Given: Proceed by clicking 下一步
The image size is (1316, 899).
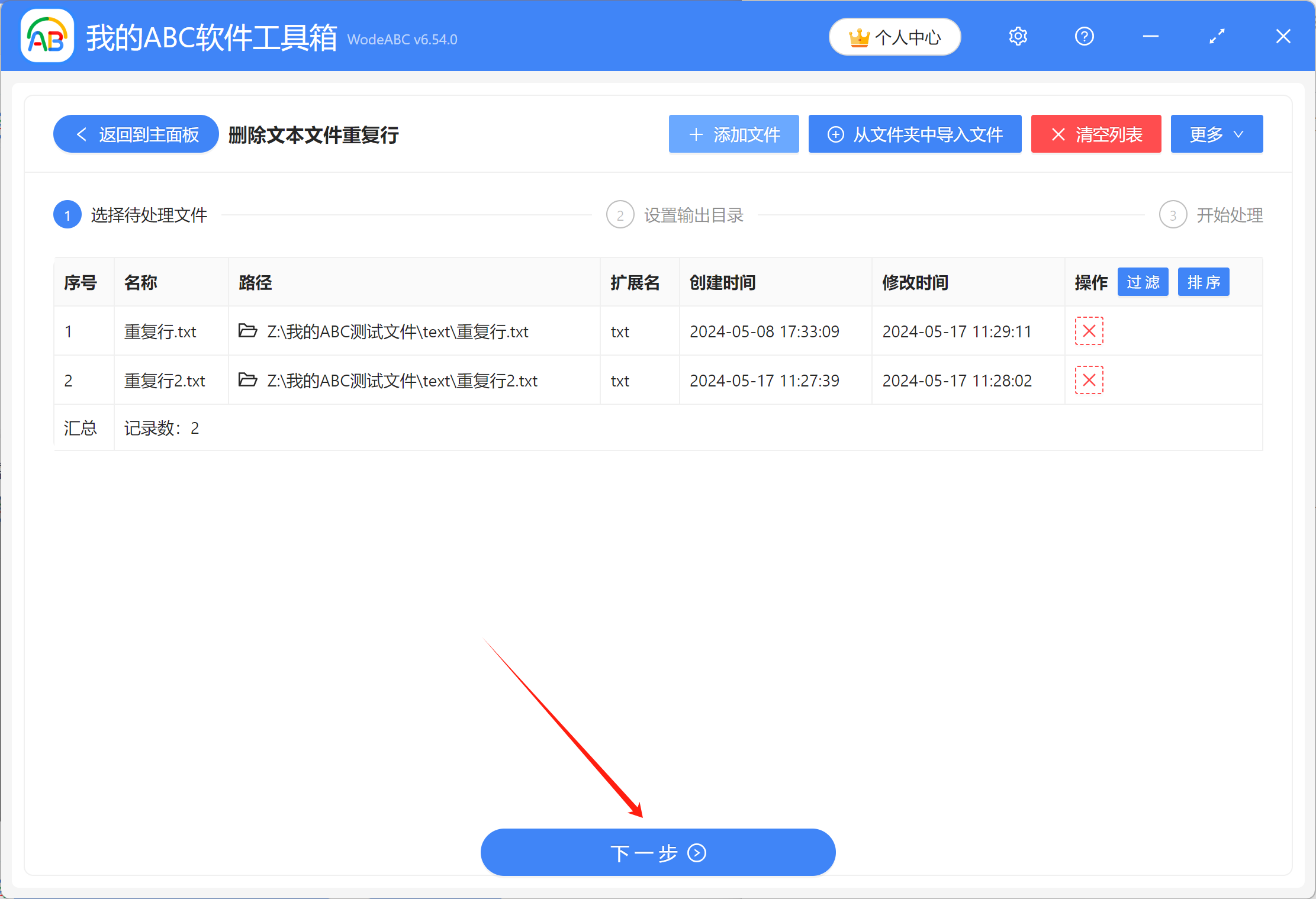Looking at the screenshot, I should pyautogui.click(x=657, y=852).
